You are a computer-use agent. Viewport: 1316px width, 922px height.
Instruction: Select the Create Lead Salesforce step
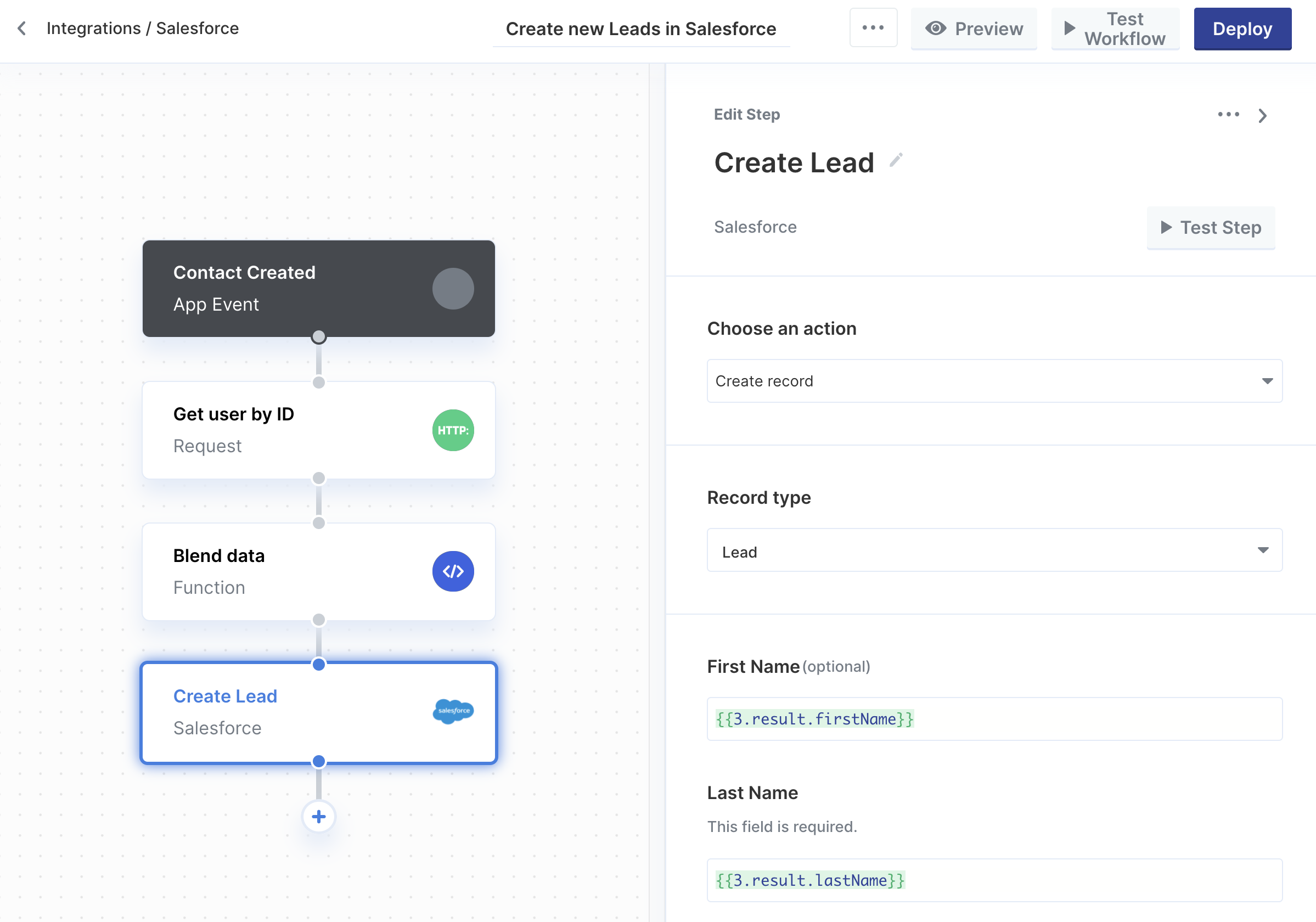pyautogui.click(x=319, y=712)
